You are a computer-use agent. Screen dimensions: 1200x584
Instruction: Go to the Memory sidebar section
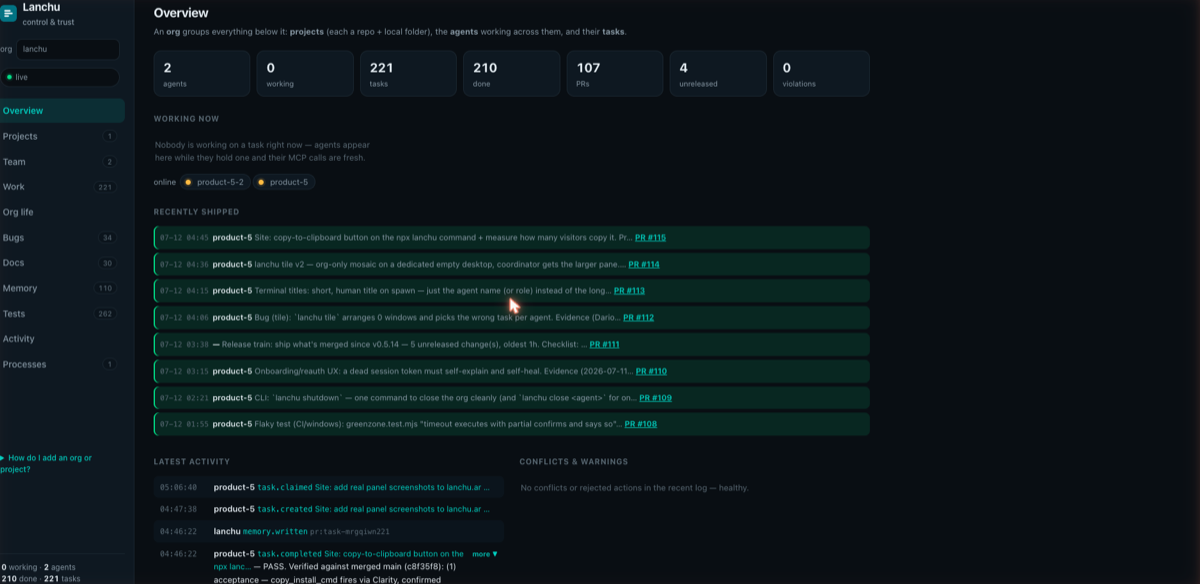pyautogui.click(x=62, y=288)
